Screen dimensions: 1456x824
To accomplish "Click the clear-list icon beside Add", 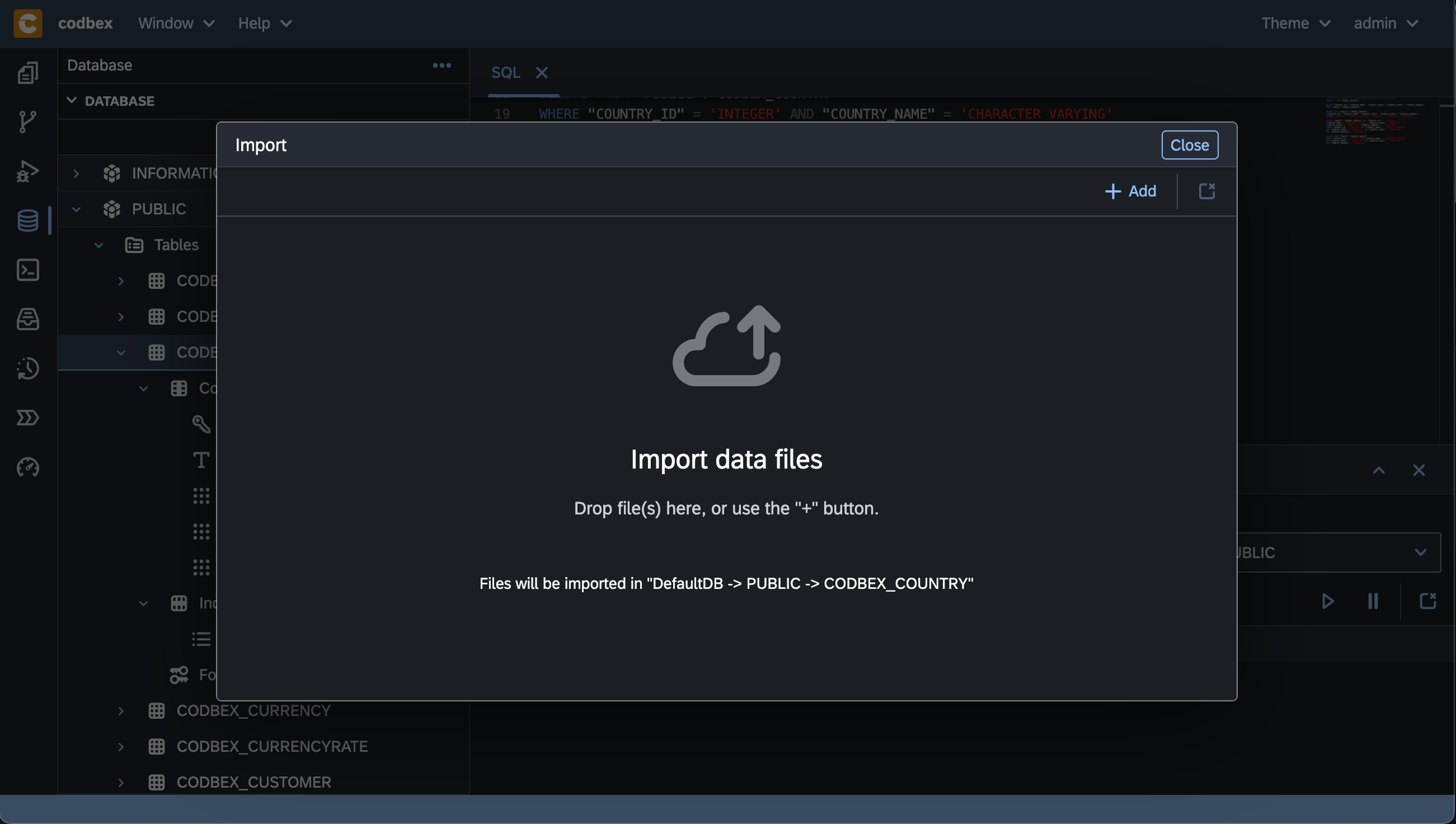I will point(1206,191).
